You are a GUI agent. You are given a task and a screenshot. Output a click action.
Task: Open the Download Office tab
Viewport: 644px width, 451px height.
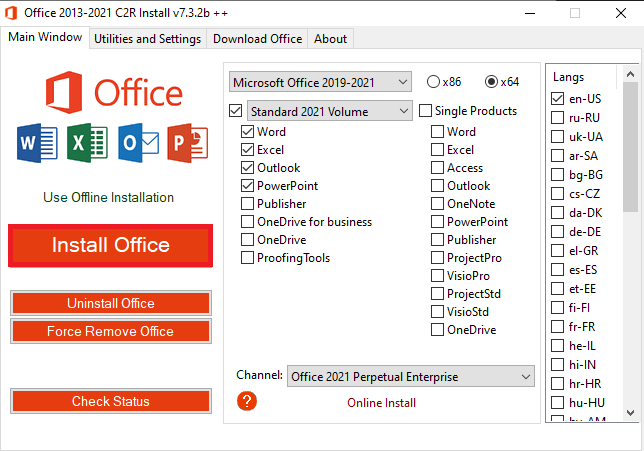pyautogui.click(x=257, y=39)
